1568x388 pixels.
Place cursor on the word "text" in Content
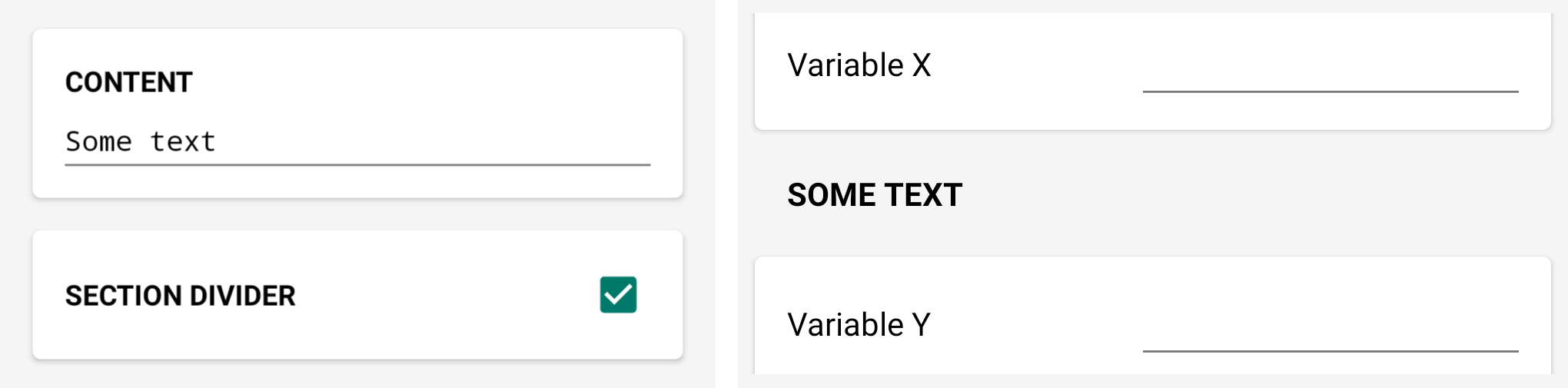point(182,142)
